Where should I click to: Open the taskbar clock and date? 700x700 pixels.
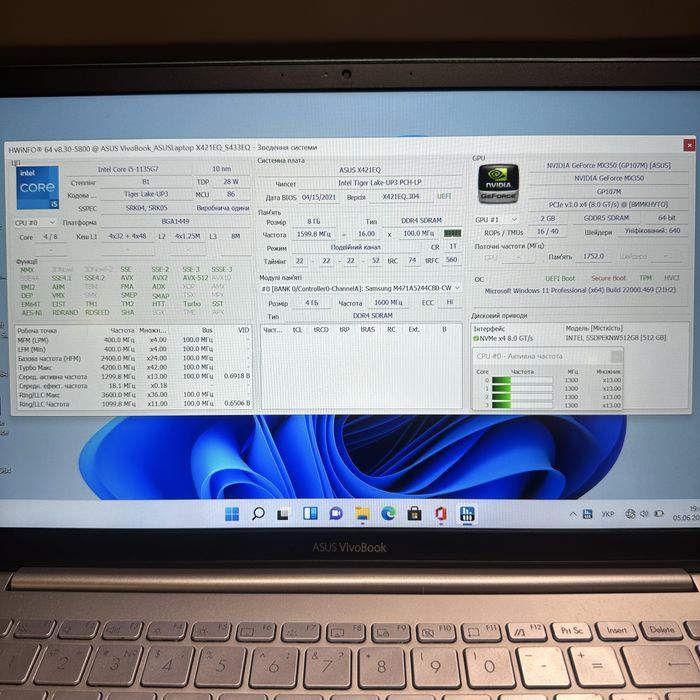[x=686, y=513]
